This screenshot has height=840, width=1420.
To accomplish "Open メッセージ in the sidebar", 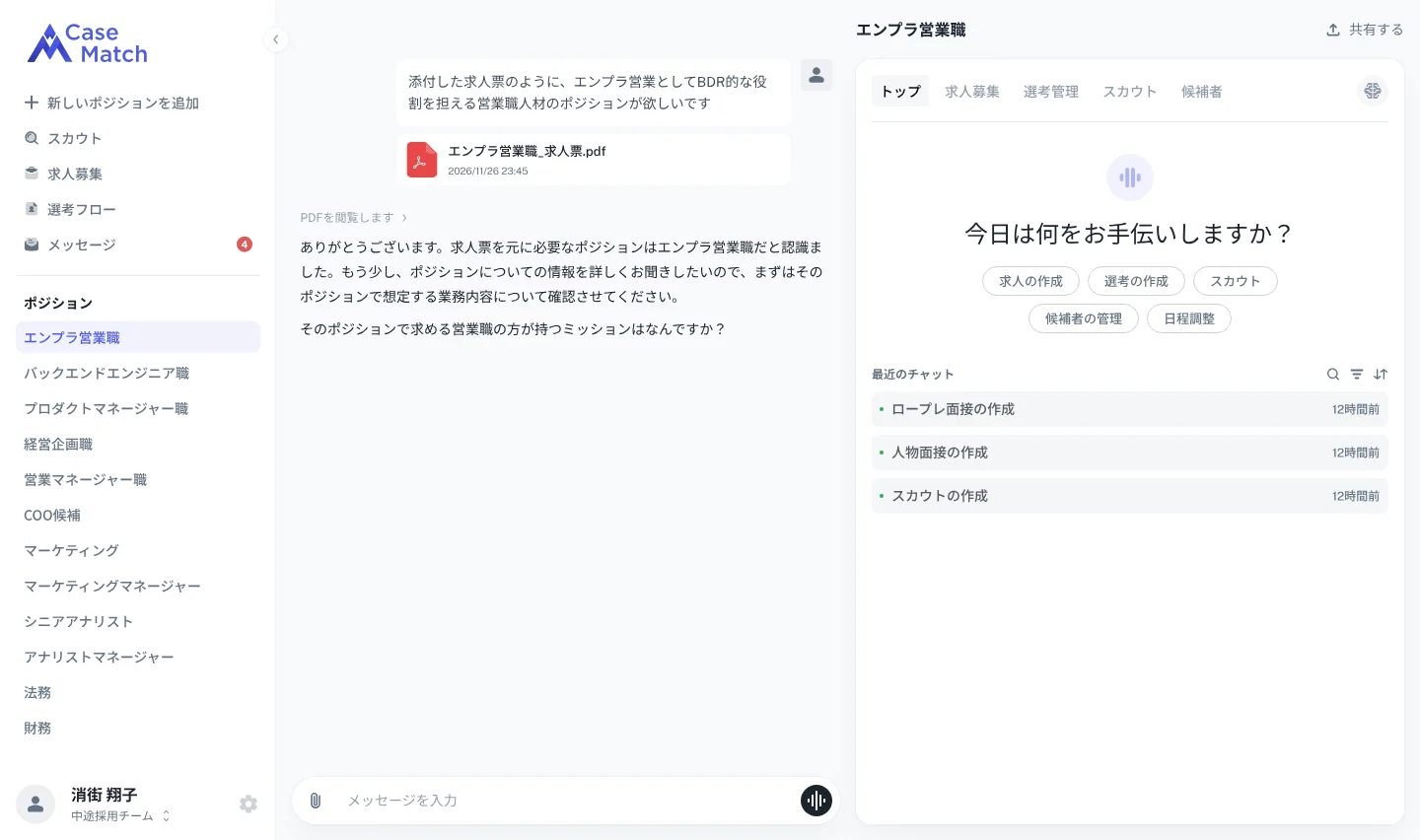I will [x=138, y=245].
